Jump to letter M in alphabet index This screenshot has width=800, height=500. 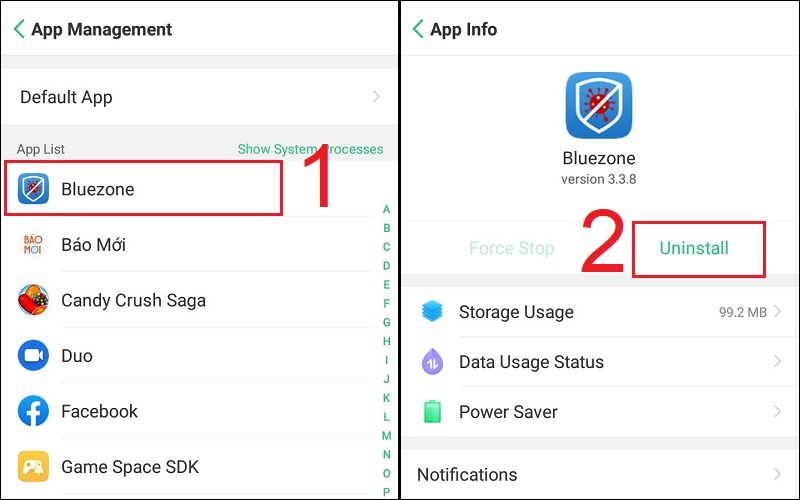click(386, 436)
